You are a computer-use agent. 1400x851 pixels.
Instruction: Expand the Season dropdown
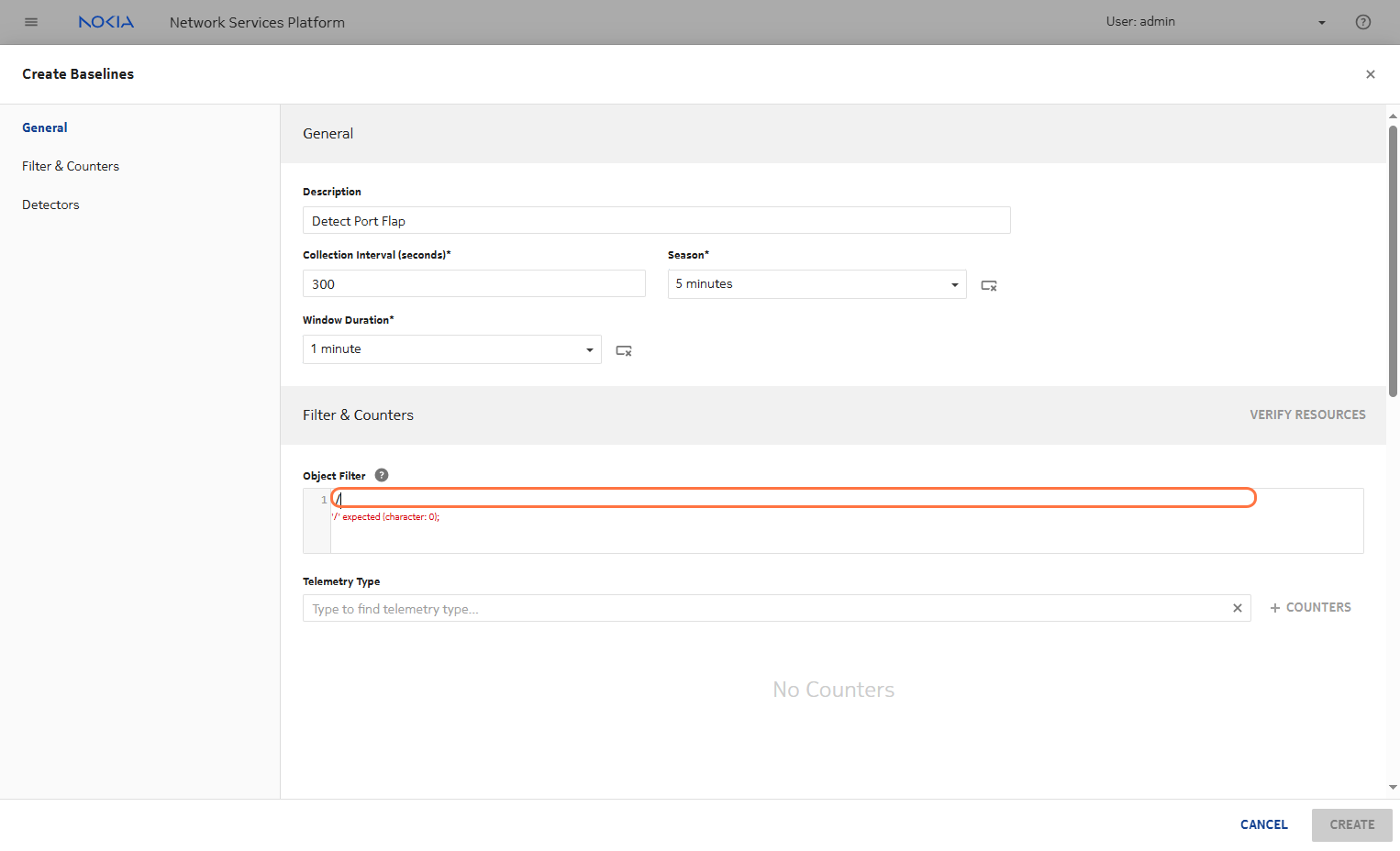[954, 284]
